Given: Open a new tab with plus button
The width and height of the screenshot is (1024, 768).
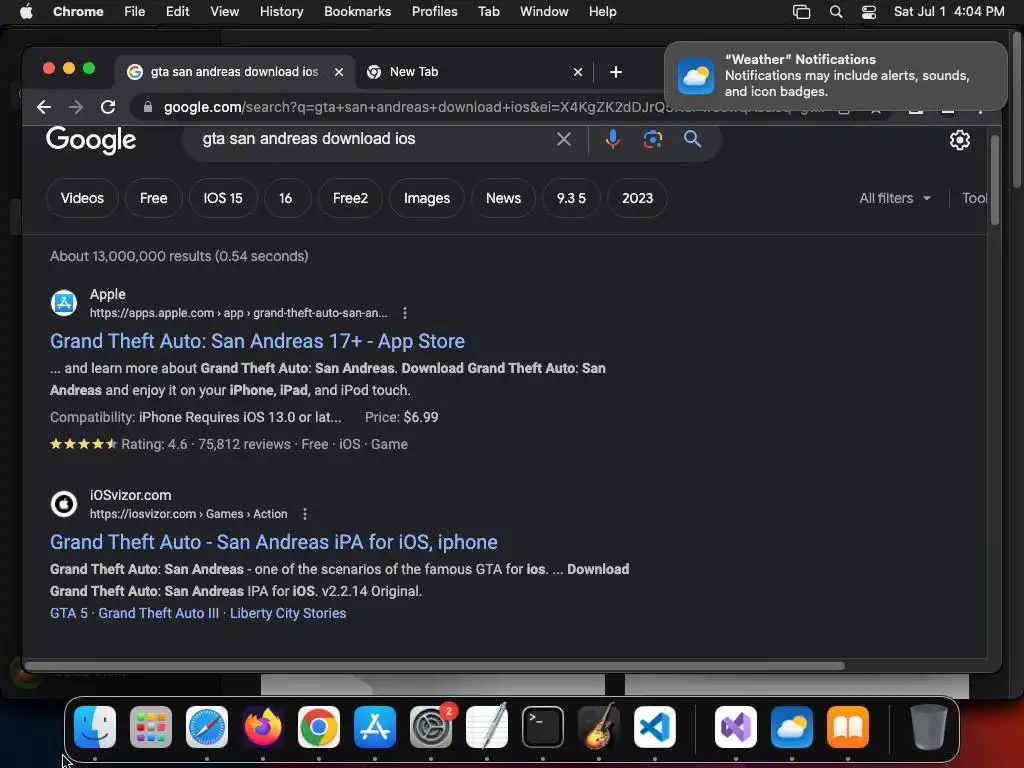Looking at the screenshot, I should pyautogui.click(x=615, y=72).
